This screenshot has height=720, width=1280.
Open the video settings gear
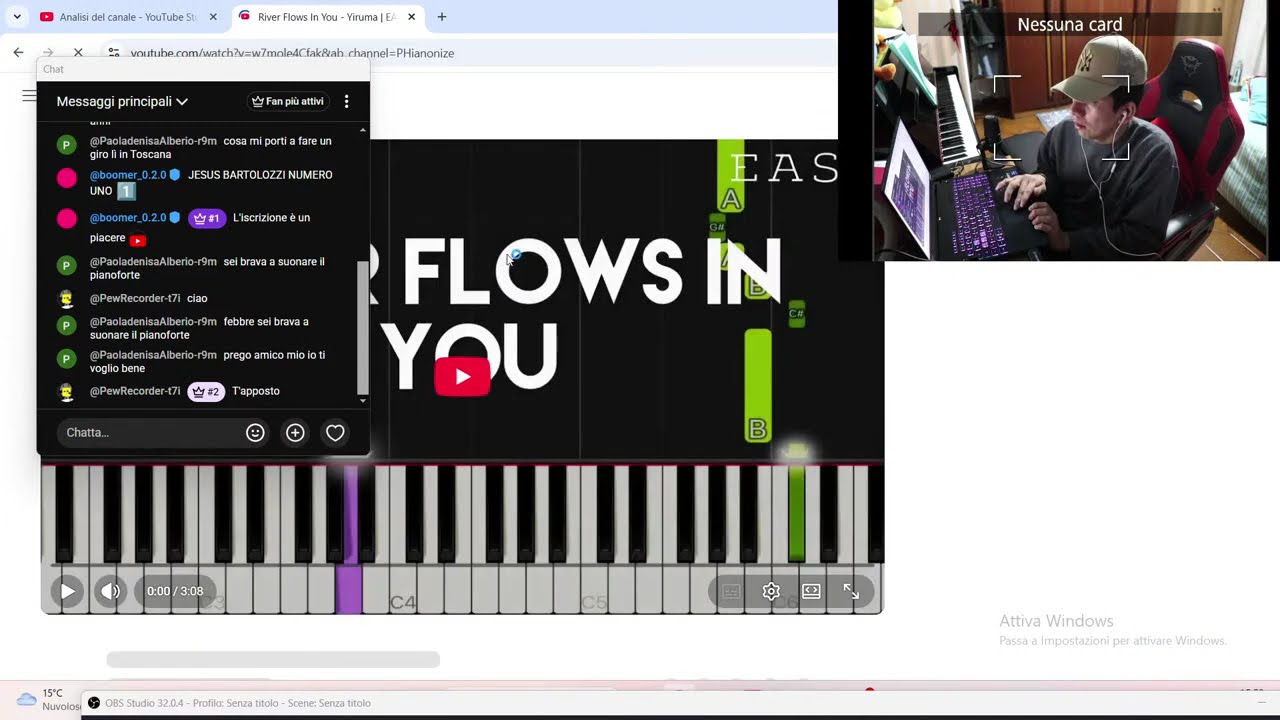click(771, 591)
